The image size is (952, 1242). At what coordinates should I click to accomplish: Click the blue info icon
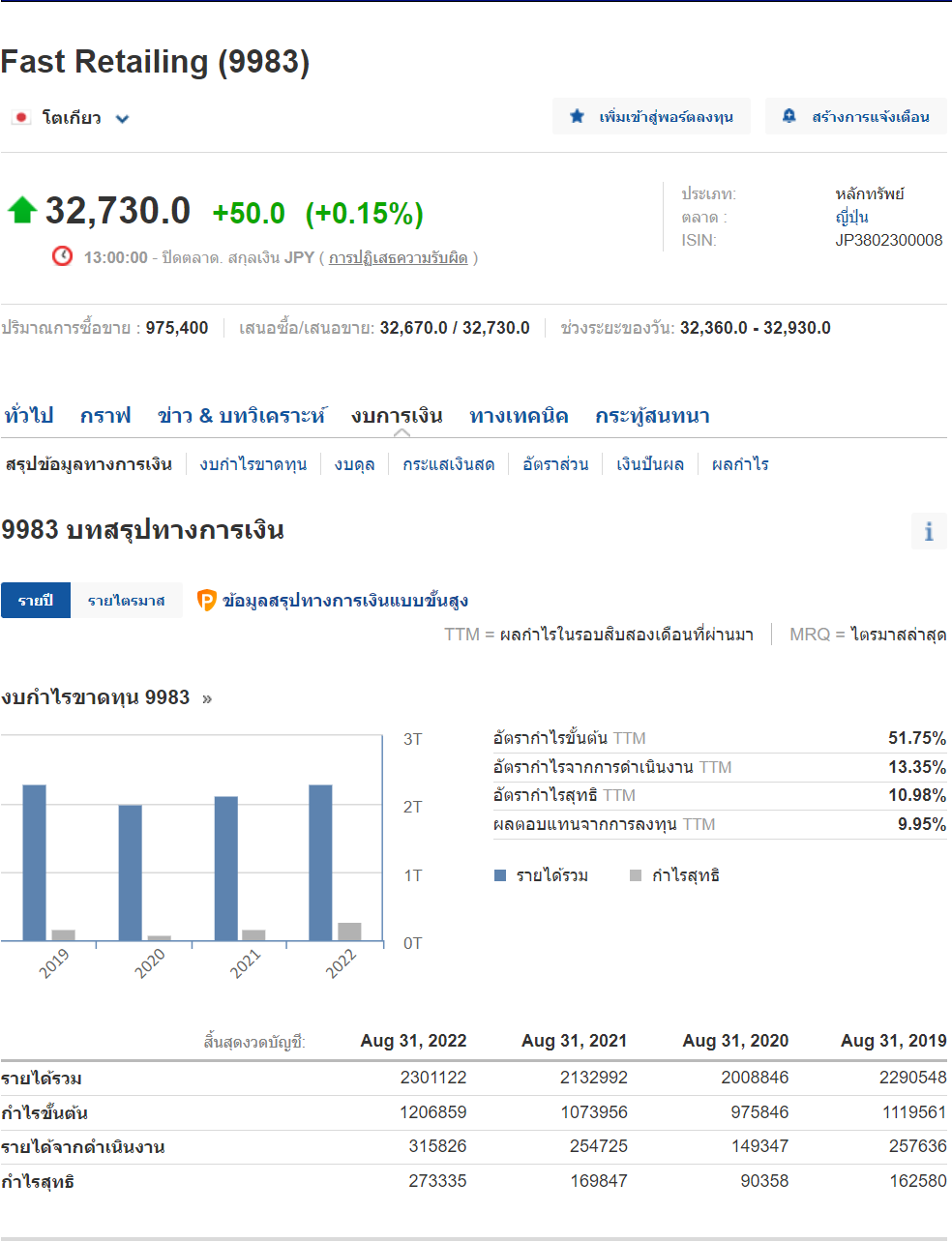coord(929,531)
